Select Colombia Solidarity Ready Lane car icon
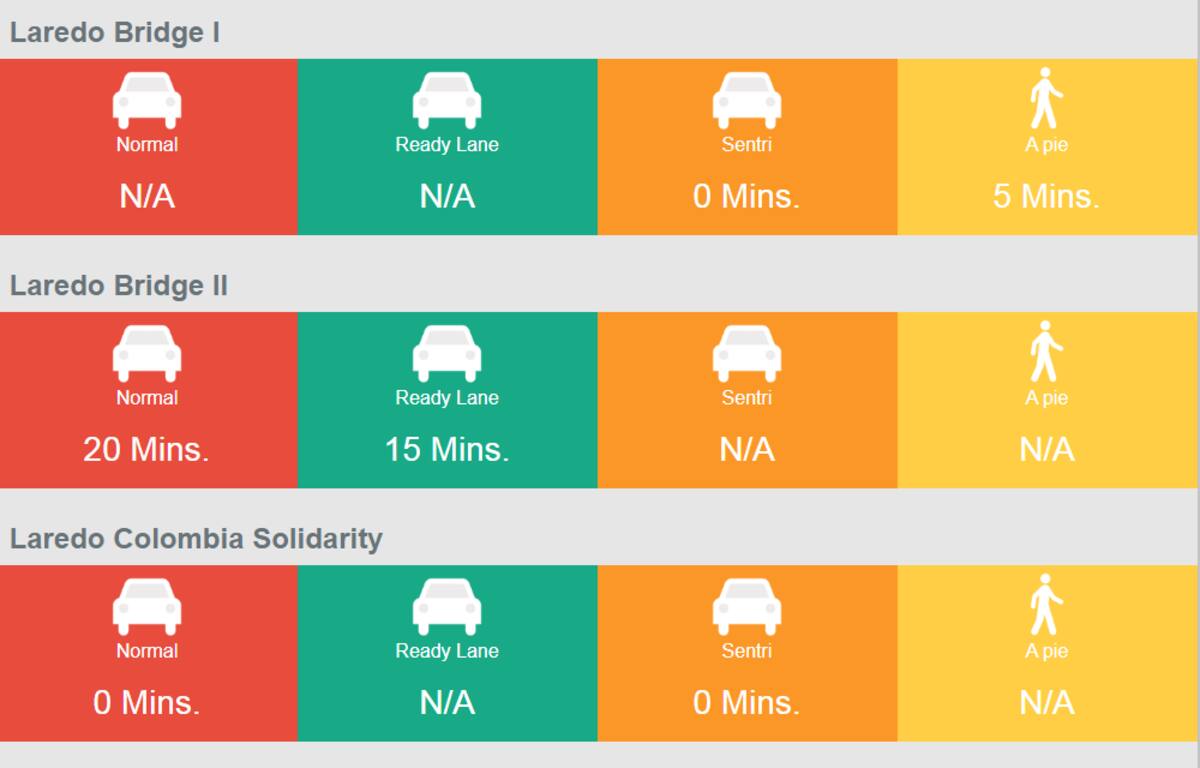The width and height of the screenshot is (1200, 768). tap(447, 606)
